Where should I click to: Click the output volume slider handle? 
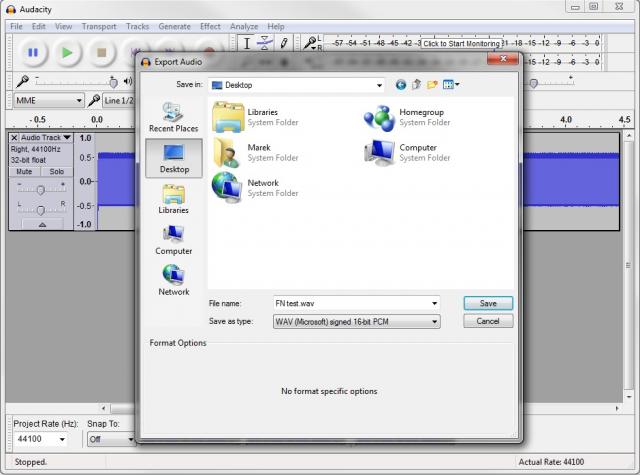tap(533, 83)
